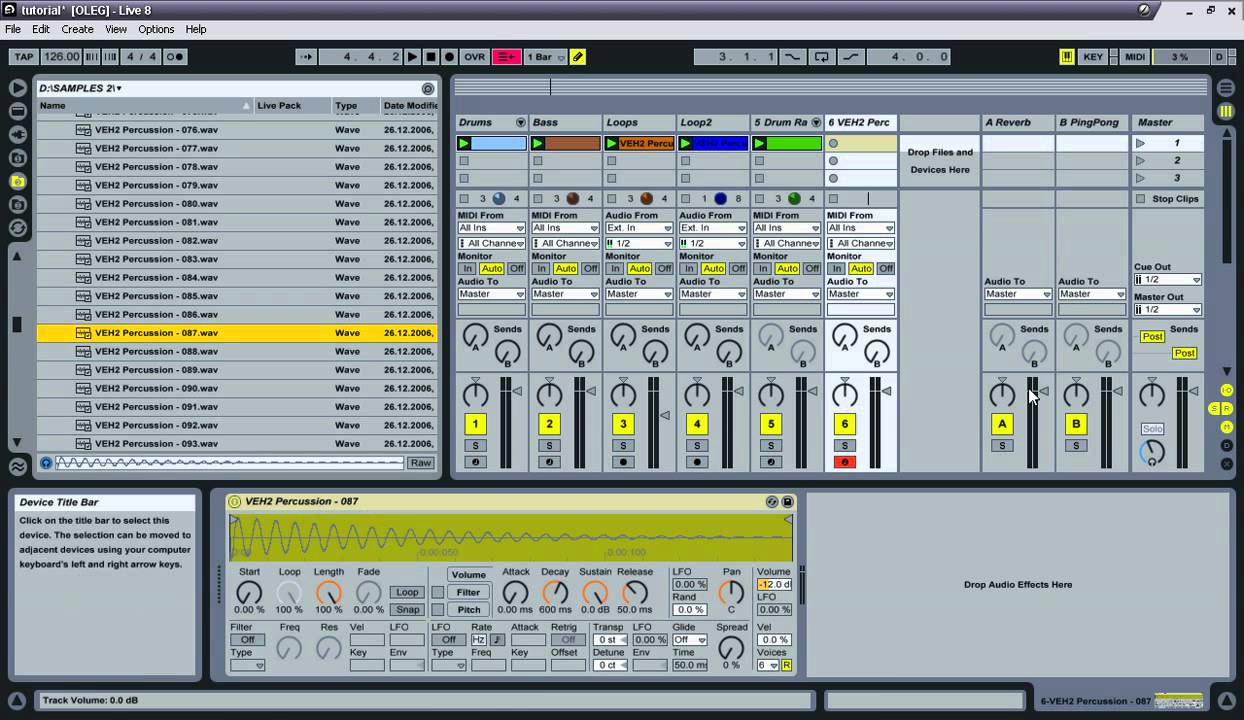Toggle the Master Solo cue button
The height and width of the screenshot is (720, 1244).
pos(1152,429)
